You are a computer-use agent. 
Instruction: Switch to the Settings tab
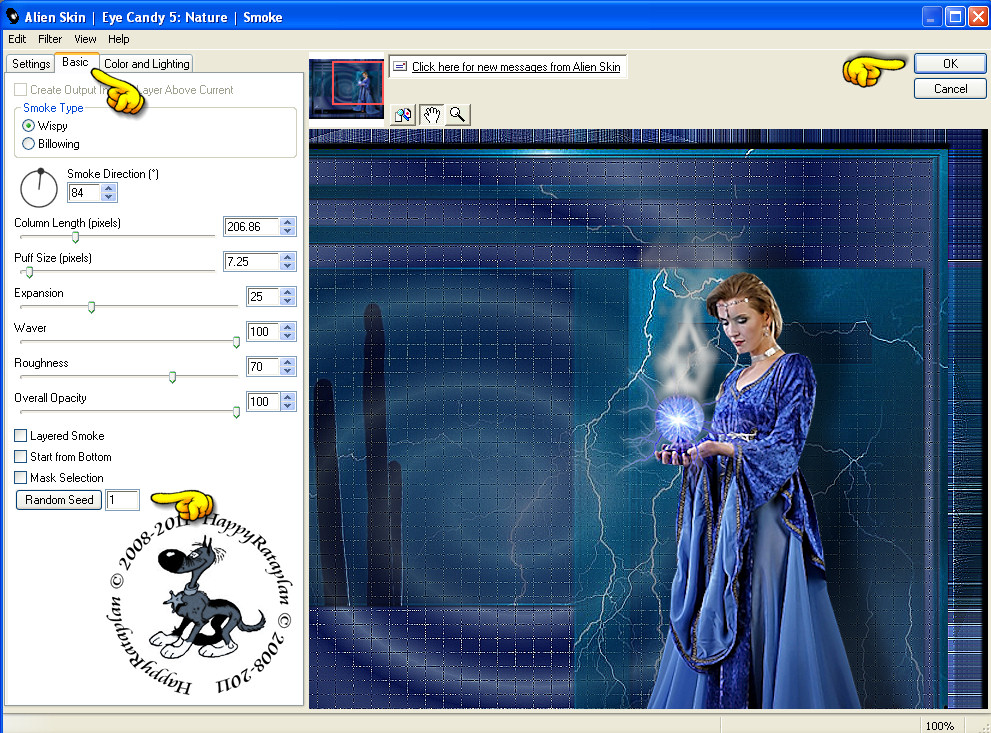tap(31, 63)
